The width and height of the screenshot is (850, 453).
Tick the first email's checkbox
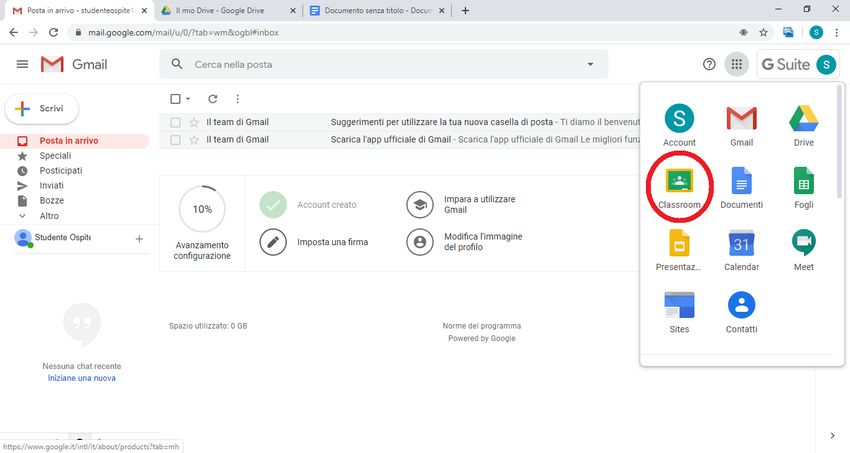tap(175, 122)
